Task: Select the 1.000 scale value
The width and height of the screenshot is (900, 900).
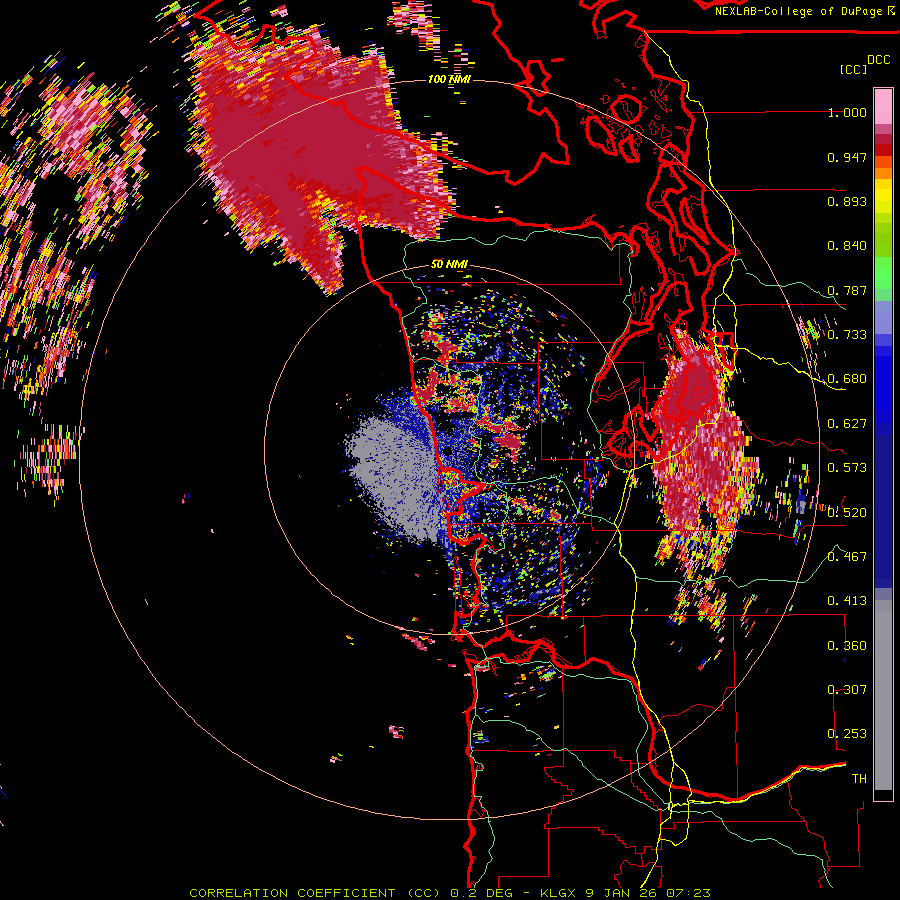Action: click(847, 112)
